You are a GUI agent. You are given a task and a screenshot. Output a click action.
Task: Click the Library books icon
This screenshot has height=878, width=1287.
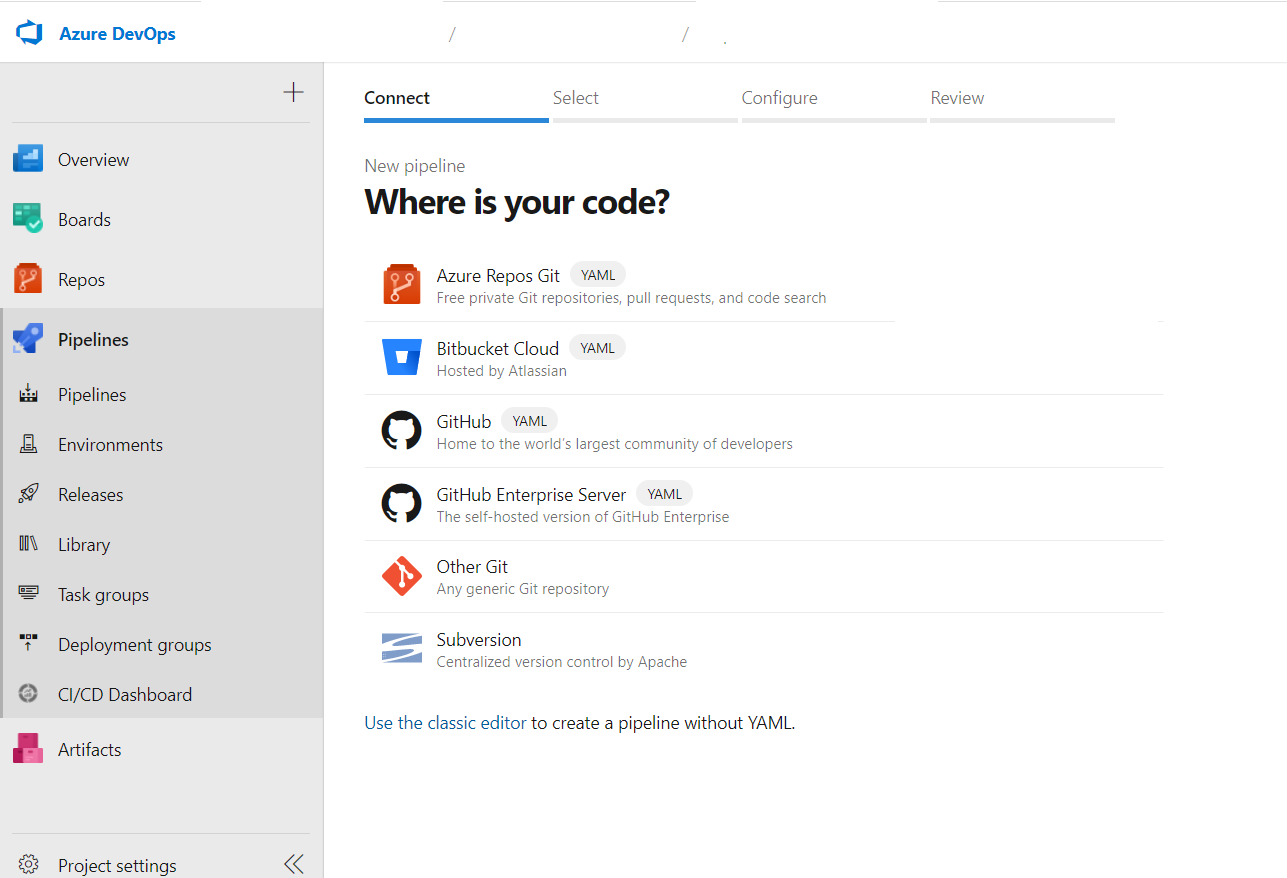click(28, 544)
